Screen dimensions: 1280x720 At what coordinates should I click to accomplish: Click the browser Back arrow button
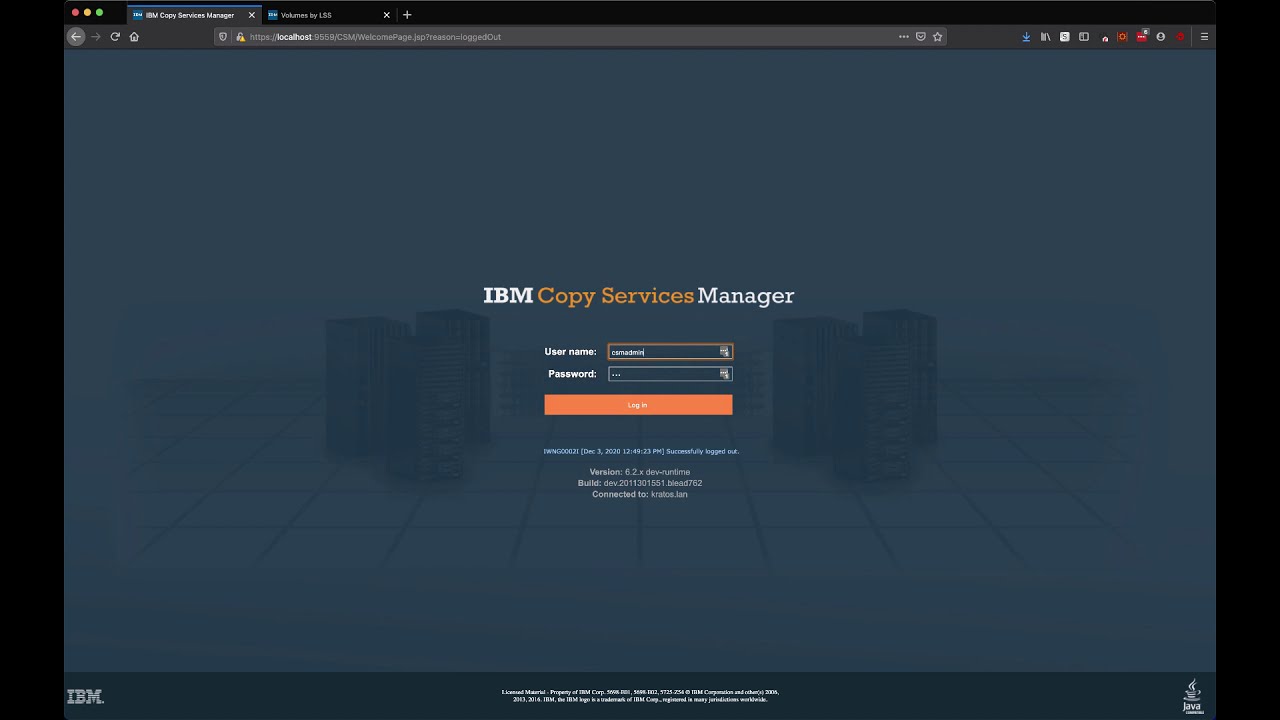click(76, 36)
